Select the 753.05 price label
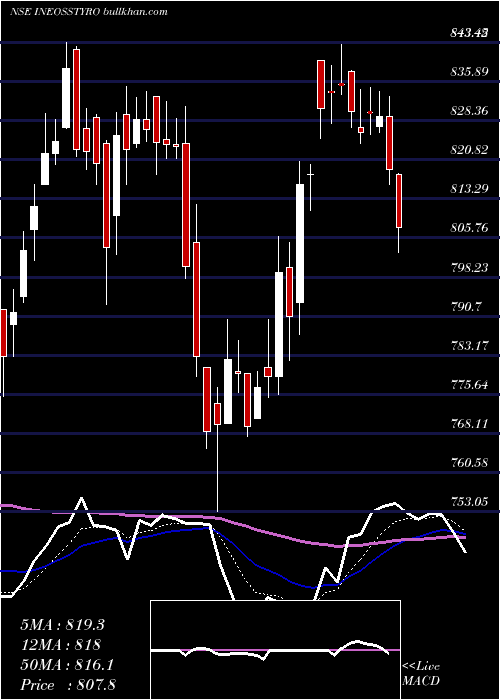500x700 pixels. pos(467,502)
